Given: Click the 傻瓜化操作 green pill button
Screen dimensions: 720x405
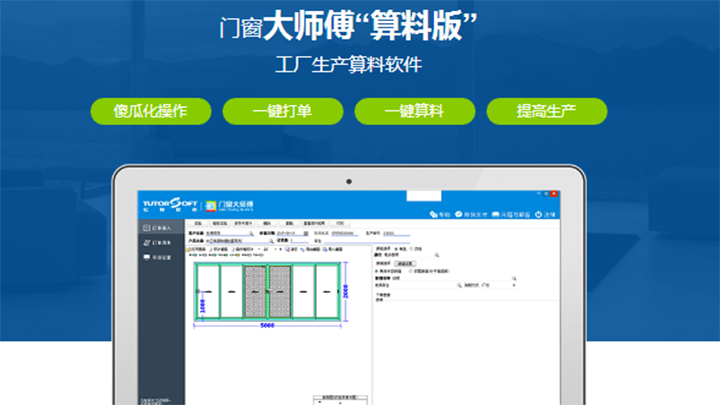Looking at the screenshot, I should pyautogui.click(x=151, y=111).
